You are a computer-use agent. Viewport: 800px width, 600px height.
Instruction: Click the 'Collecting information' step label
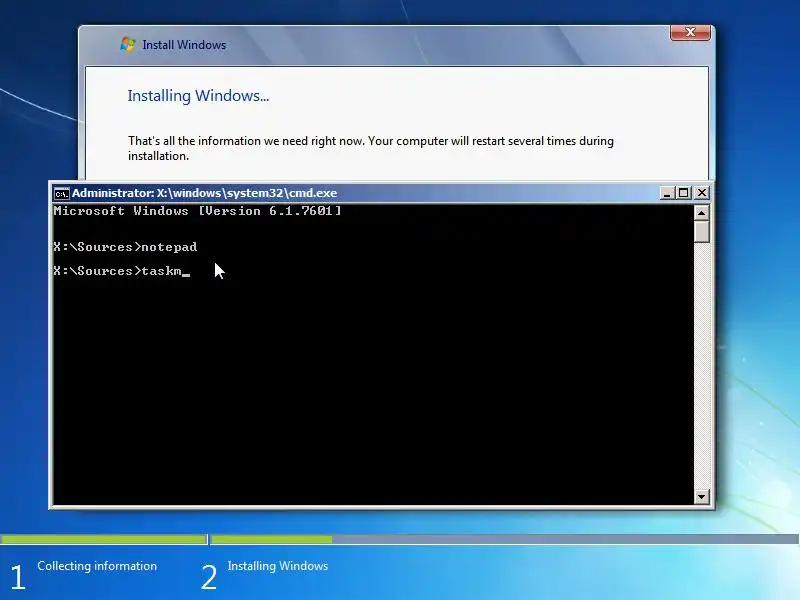(97, 566)
